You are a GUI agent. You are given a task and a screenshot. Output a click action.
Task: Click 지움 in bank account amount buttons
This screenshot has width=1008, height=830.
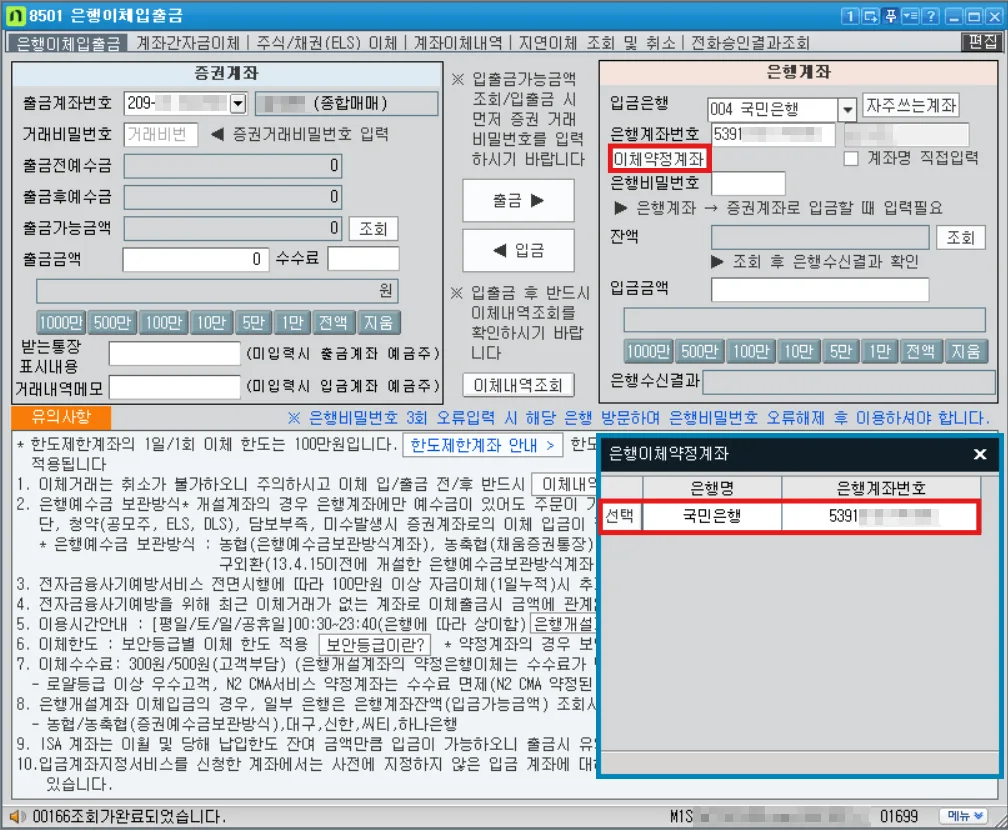(966, 351)
